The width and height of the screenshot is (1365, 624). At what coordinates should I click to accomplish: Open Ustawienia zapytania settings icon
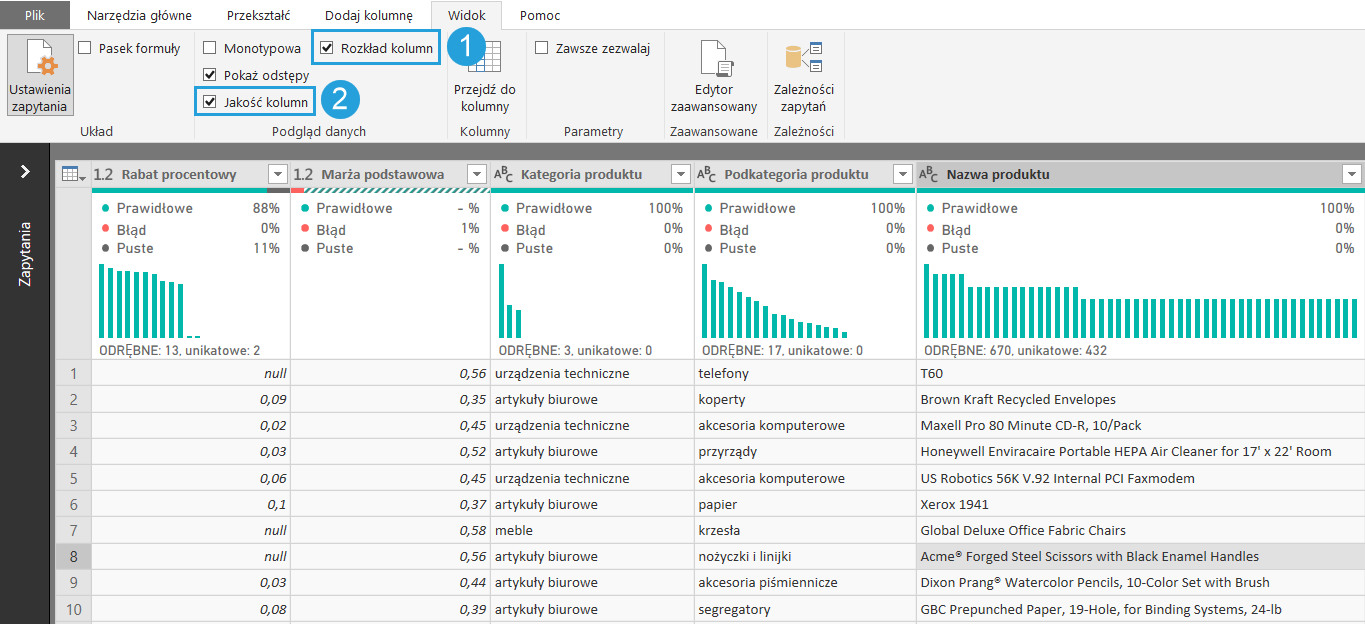tap(40, 62)
